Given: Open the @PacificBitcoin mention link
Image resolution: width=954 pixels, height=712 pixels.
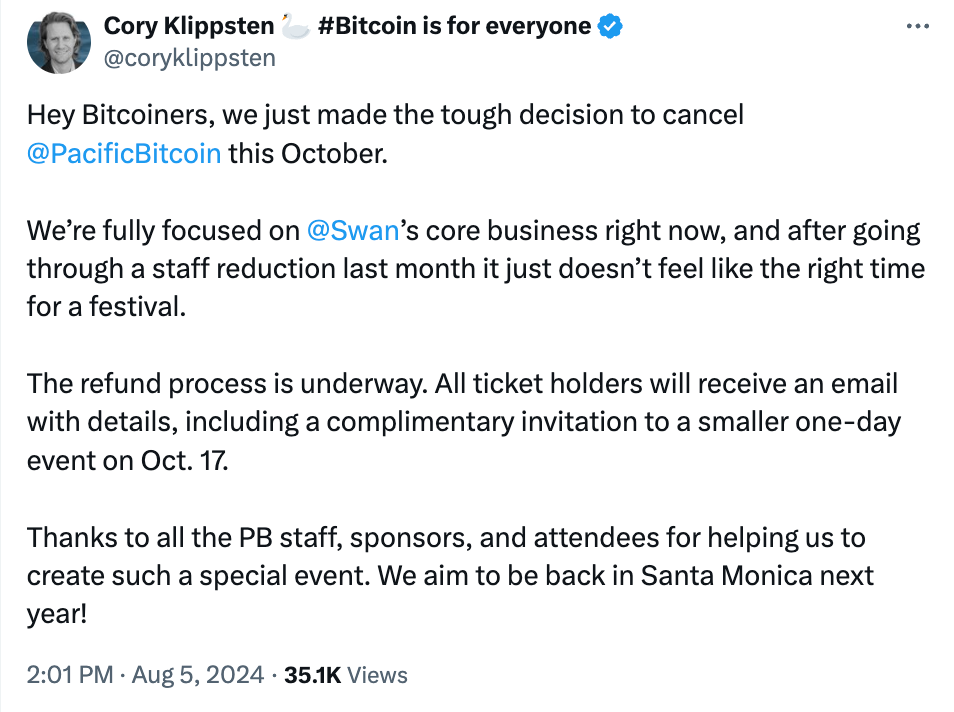Looking at the screenshot, I should [124, 153].
